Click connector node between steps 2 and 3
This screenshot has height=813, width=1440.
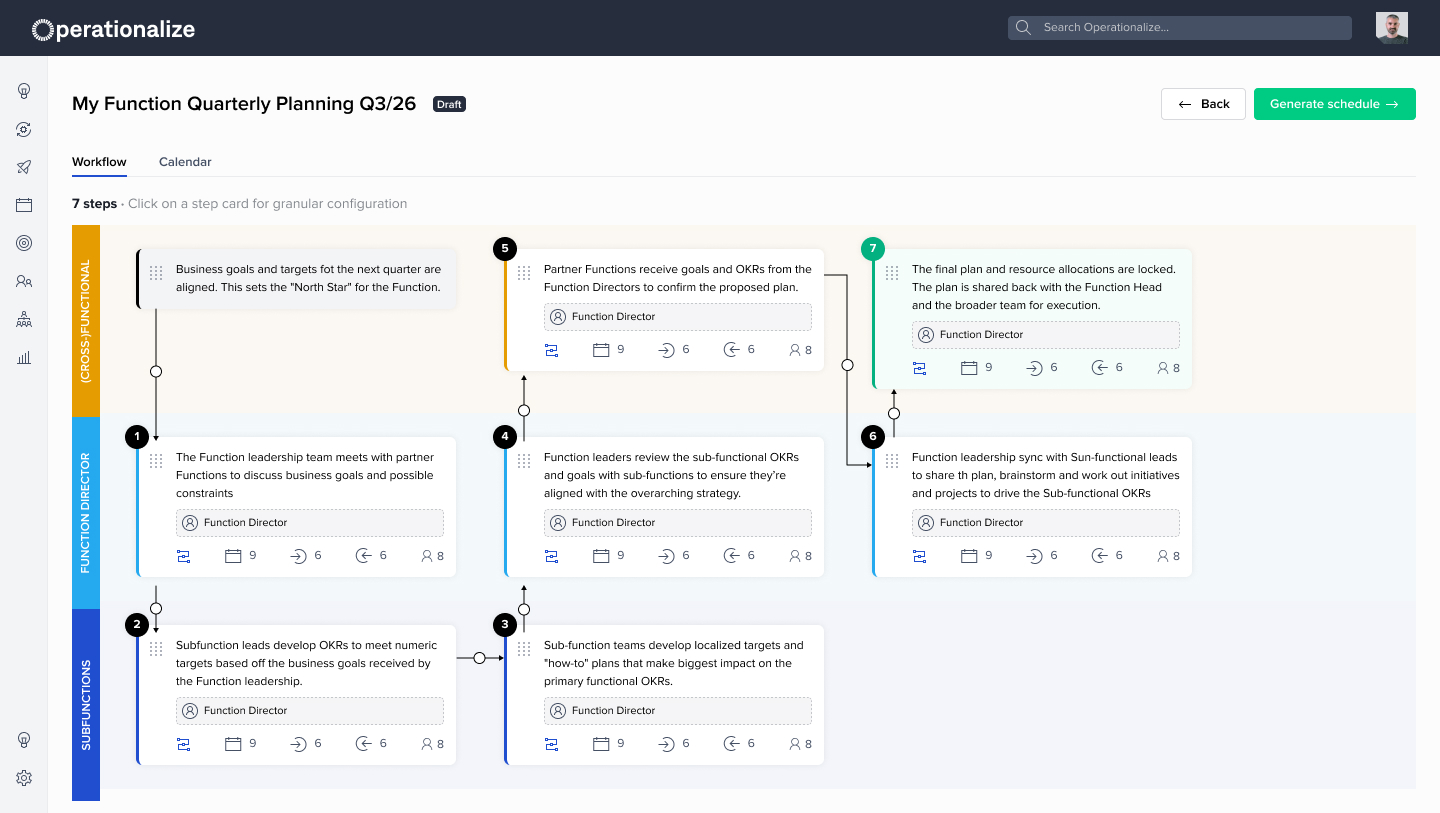tap(479, 658)
